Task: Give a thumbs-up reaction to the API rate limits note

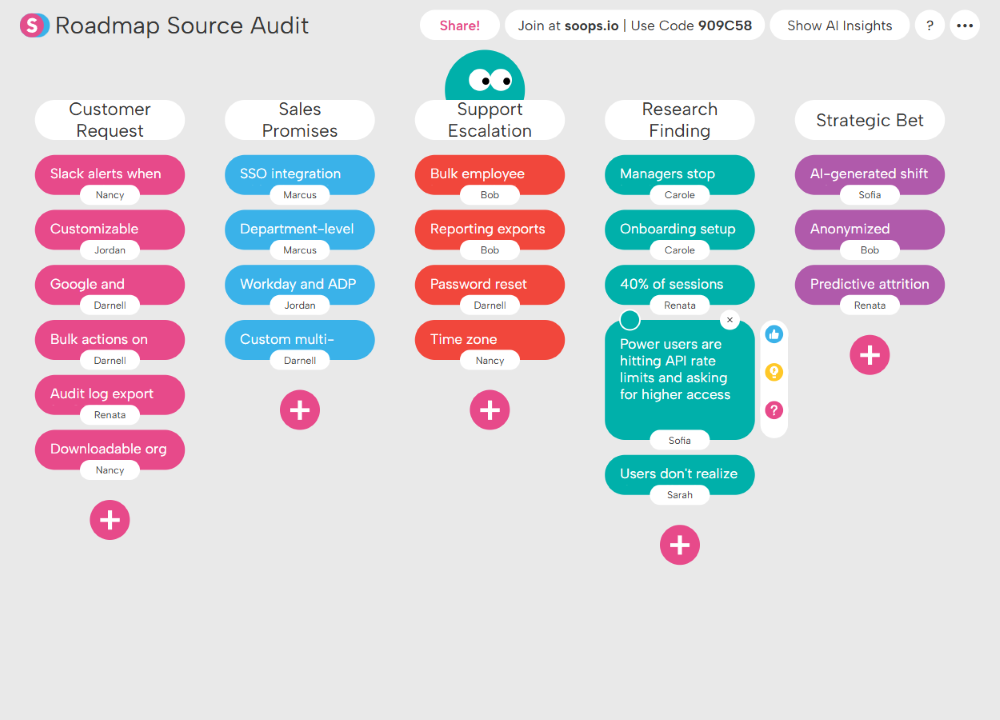Action: click(774, 334)
